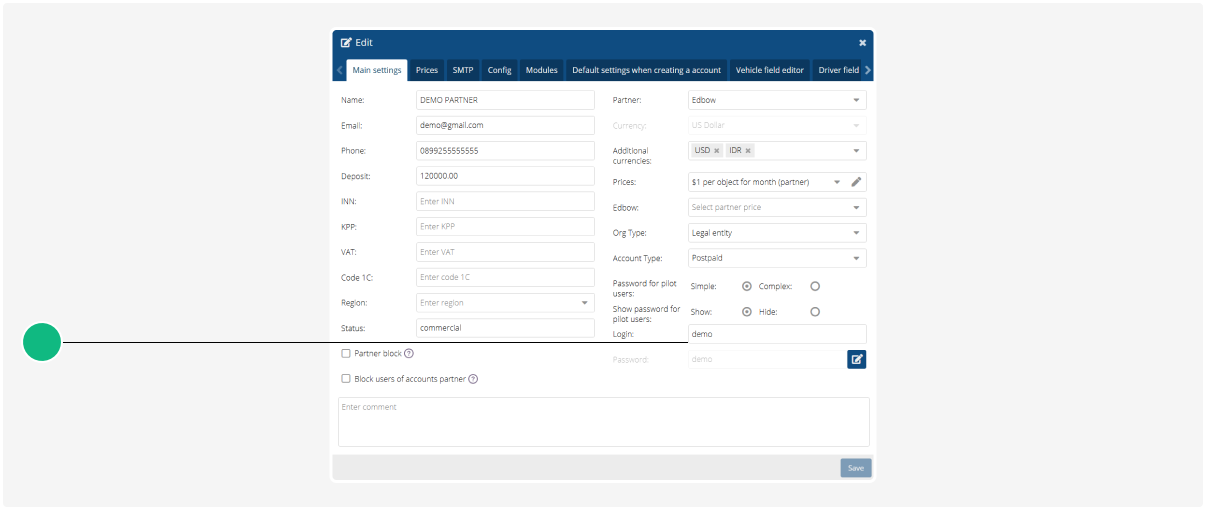Click the Status field showing commercial
Screen dimensions: 1206x510
505,328
